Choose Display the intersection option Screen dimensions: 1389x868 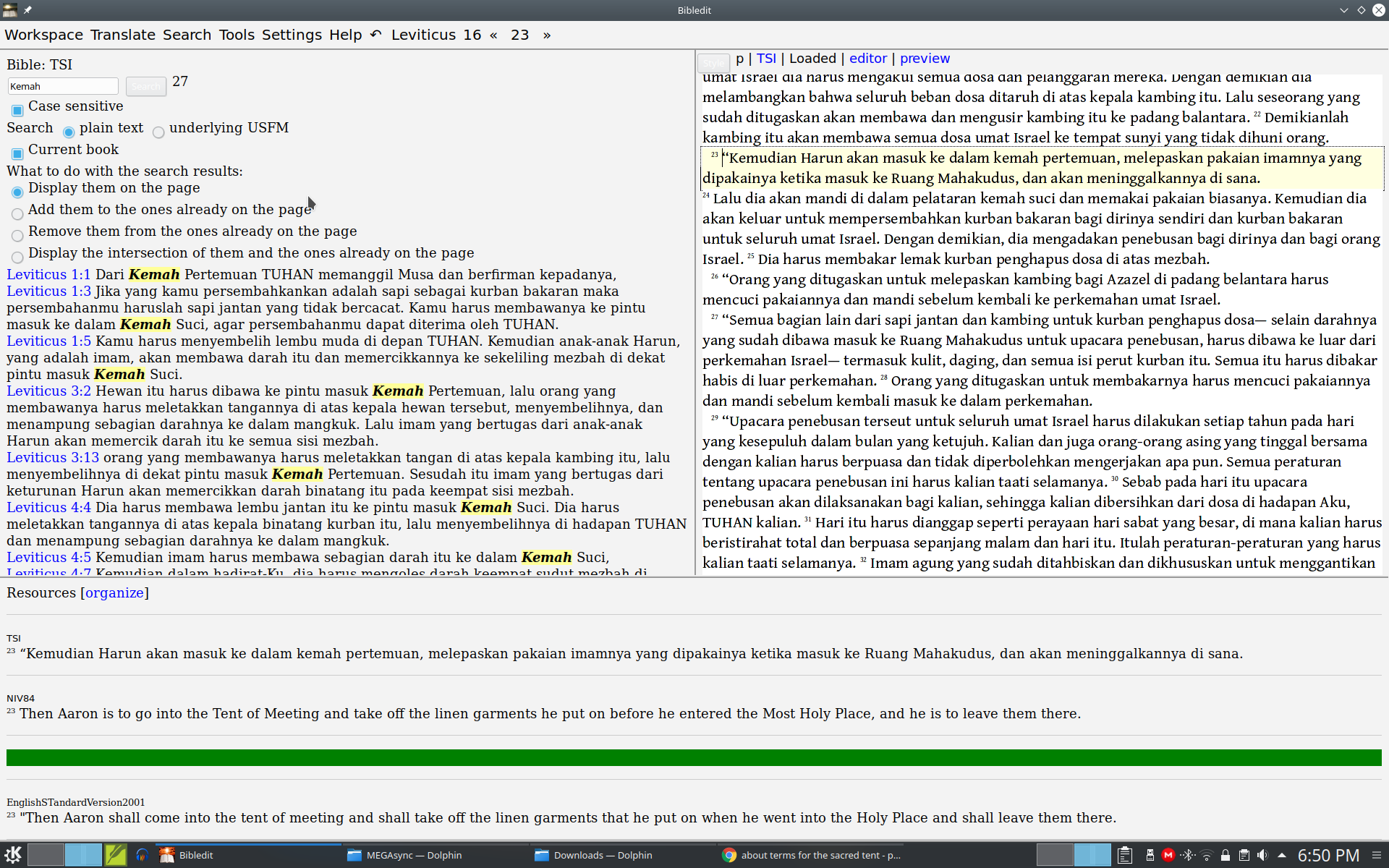pyautogui.click(x=17, y=258)
